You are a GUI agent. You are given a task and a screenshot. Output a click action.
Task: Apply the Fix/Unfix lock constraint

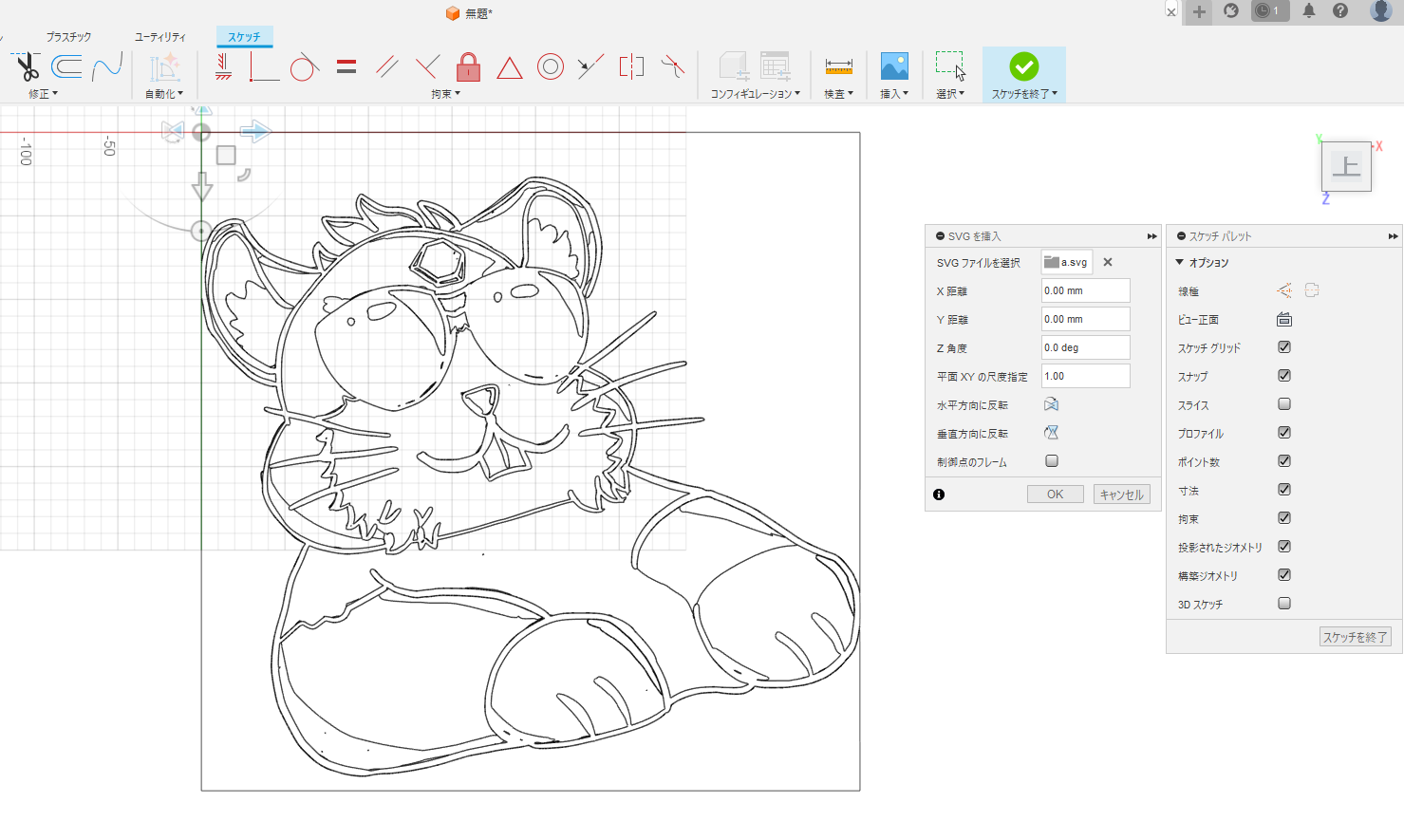[468, 66]
